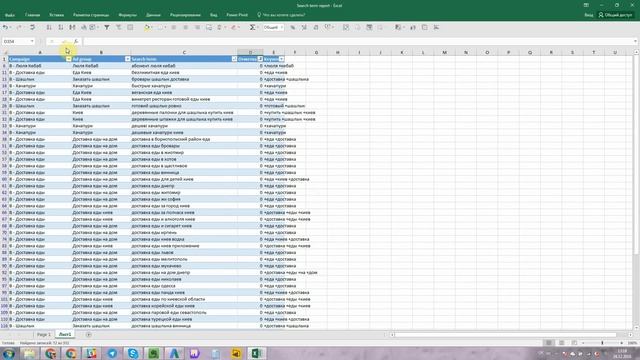Click the Select All corner triangle
Screen dimensions: 640x360
tap(5, 52)
